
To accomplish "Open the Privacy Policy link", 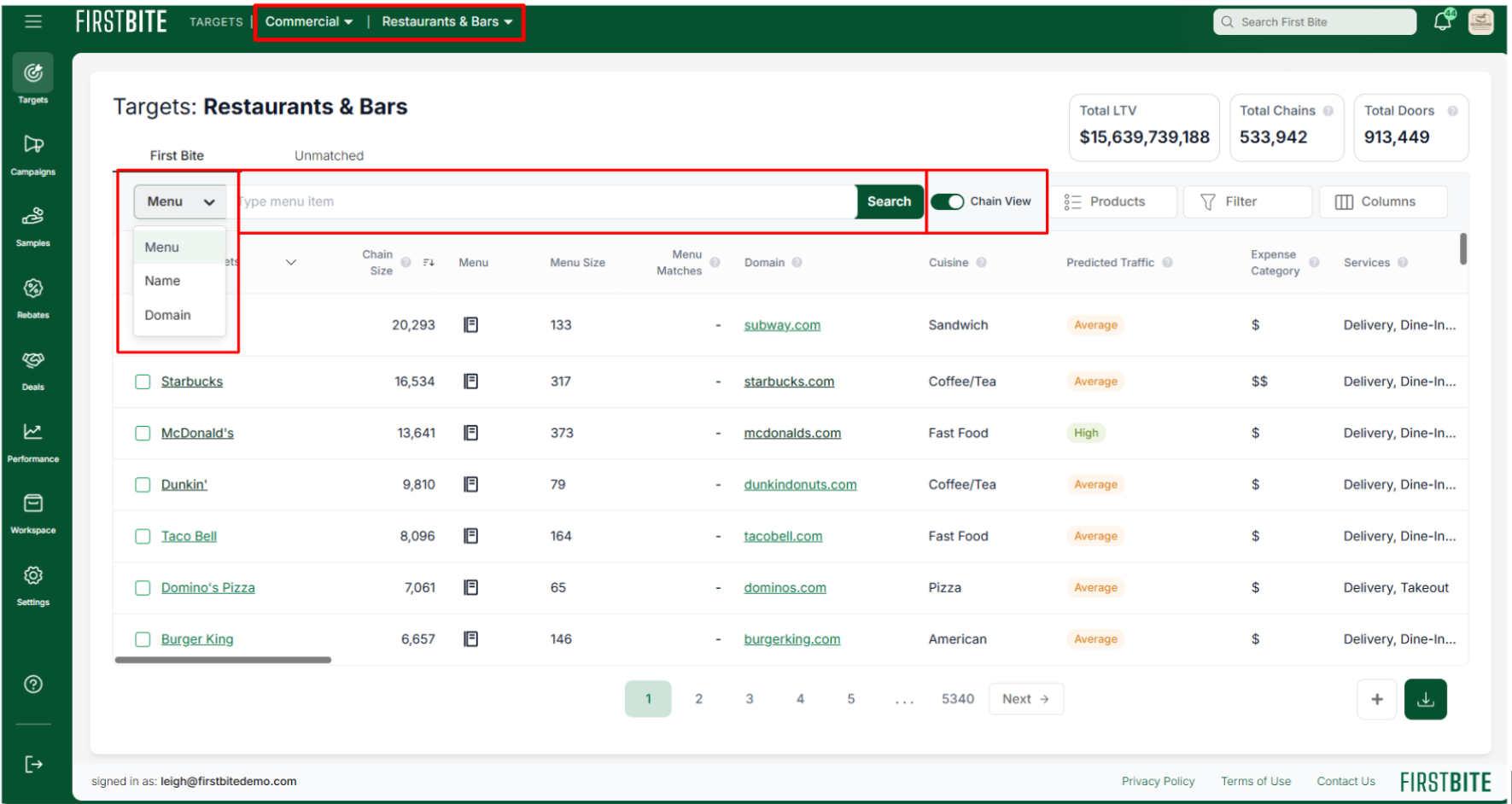I will tap(1158, 781).
